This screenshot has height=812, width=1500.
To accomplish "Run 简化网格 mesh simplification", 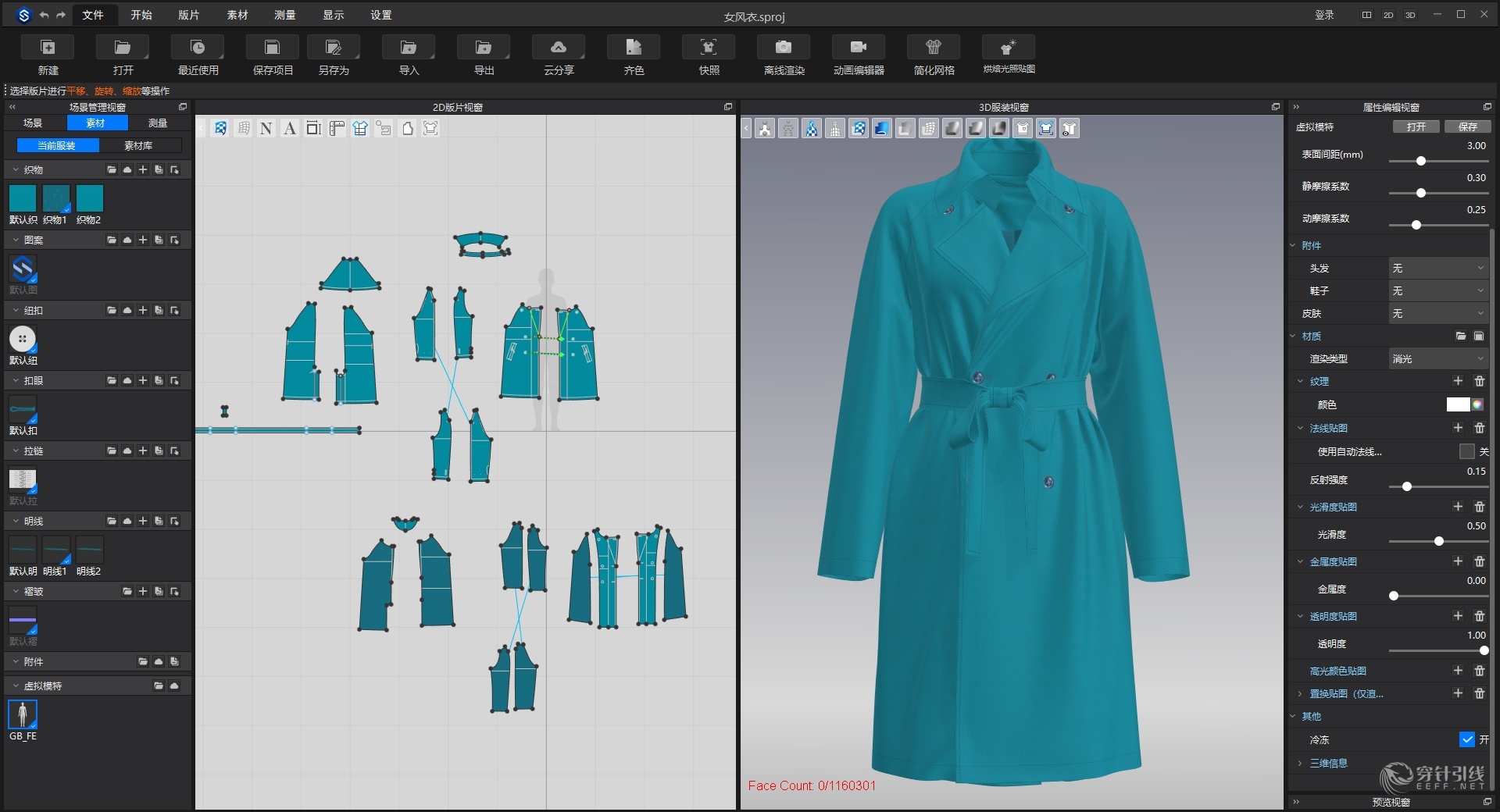I will coord(932,55).
